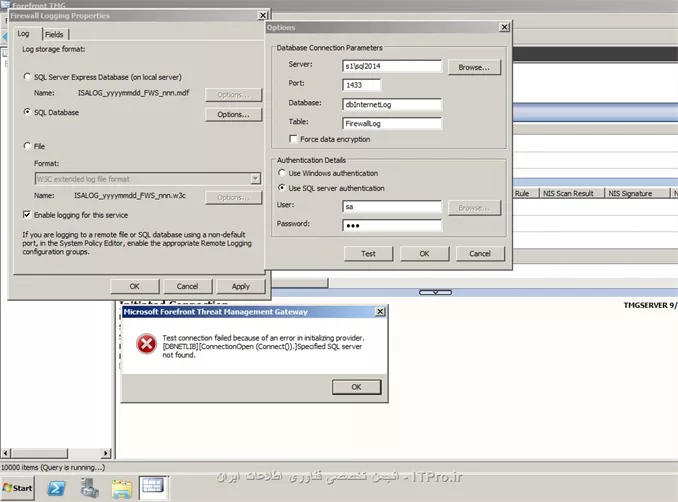Click the NIS Signature column header
The width and height of the screenshot is (678, 502).
(637, 193)
